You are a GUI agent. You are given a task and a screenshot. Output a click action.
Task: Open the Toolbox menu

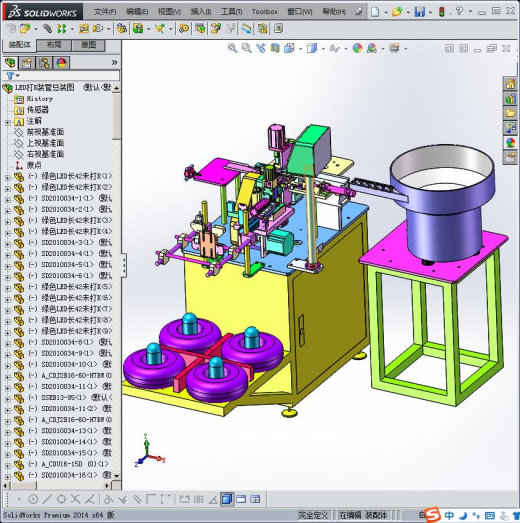point(265,12)
